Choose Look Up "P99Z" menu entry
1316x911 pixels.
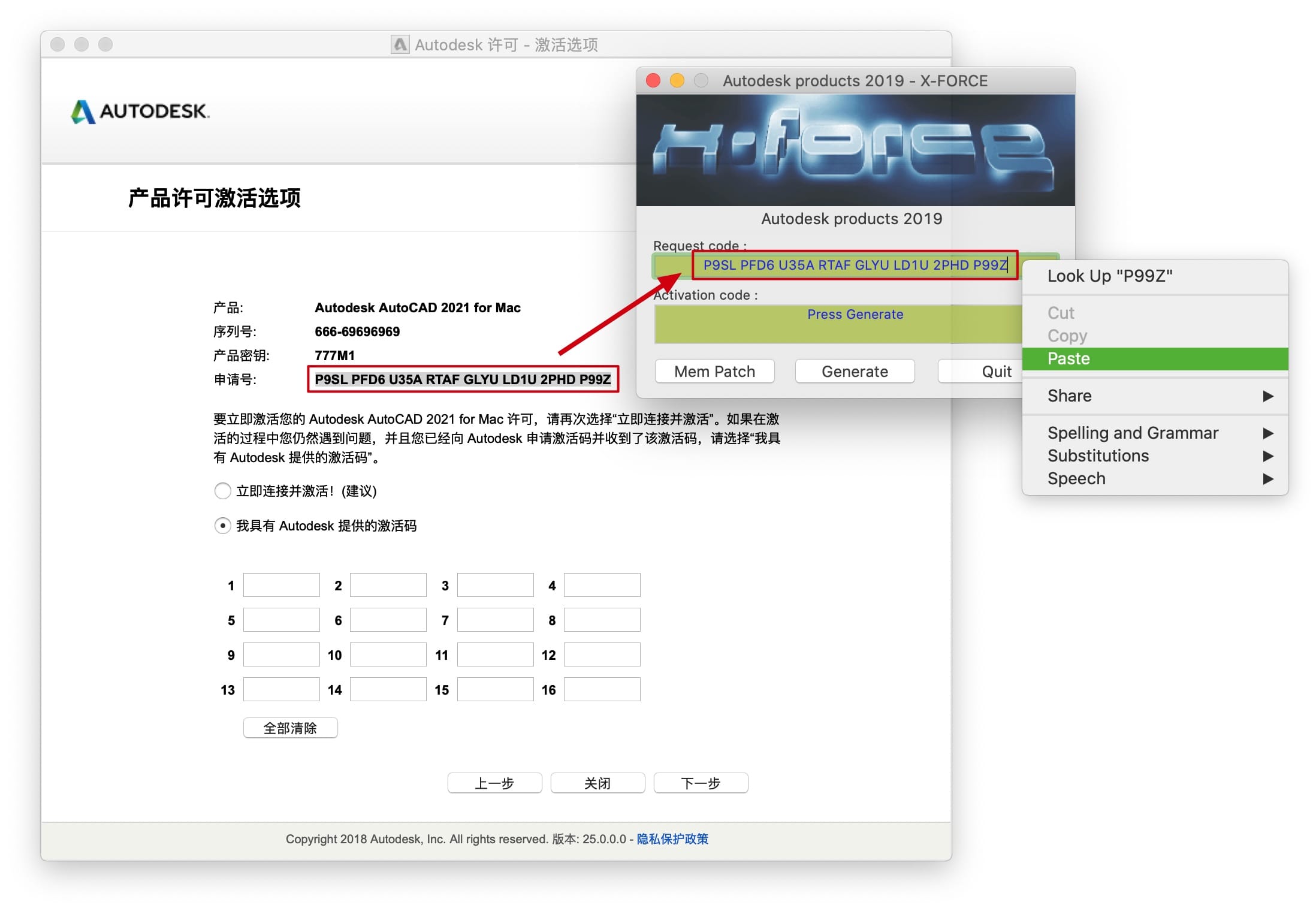pyautogui.click(x=1109, y=276)
